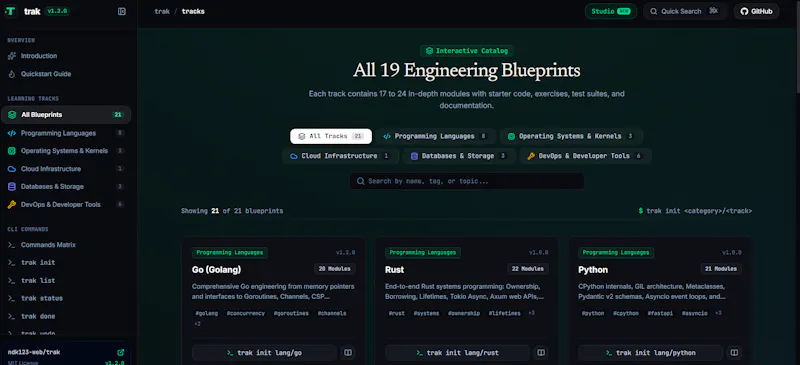Select DevOps & Developer Tools filter tab

[x=585, y=156]
